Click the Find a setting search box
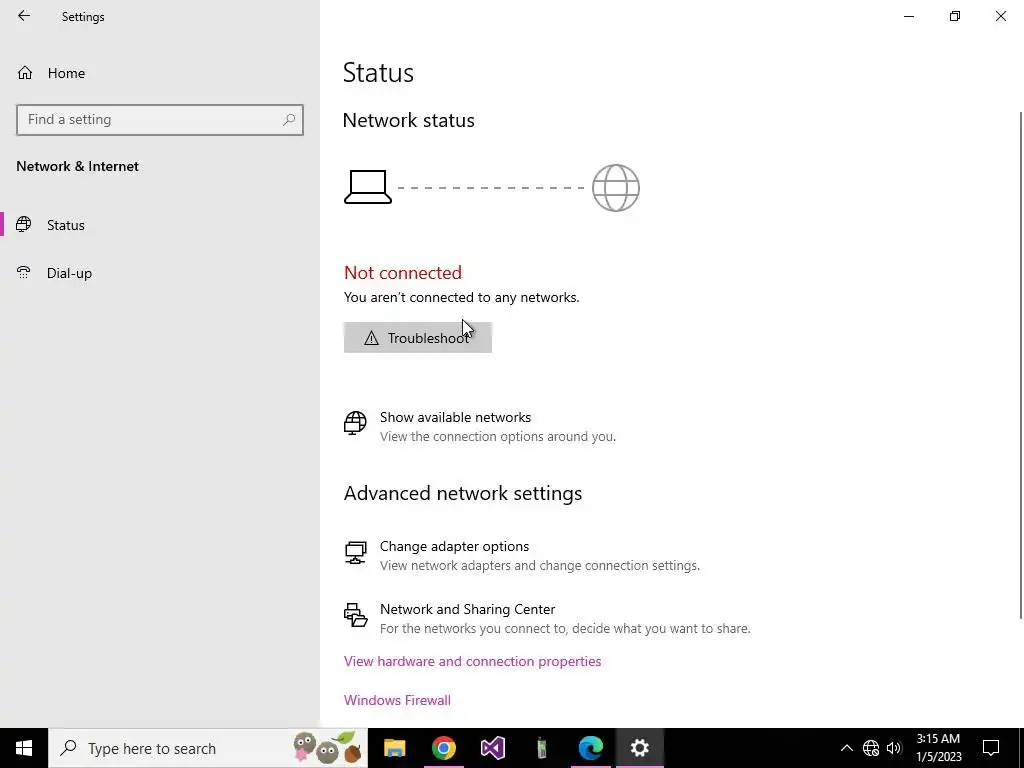1024x768 pixels. [160, 120]
